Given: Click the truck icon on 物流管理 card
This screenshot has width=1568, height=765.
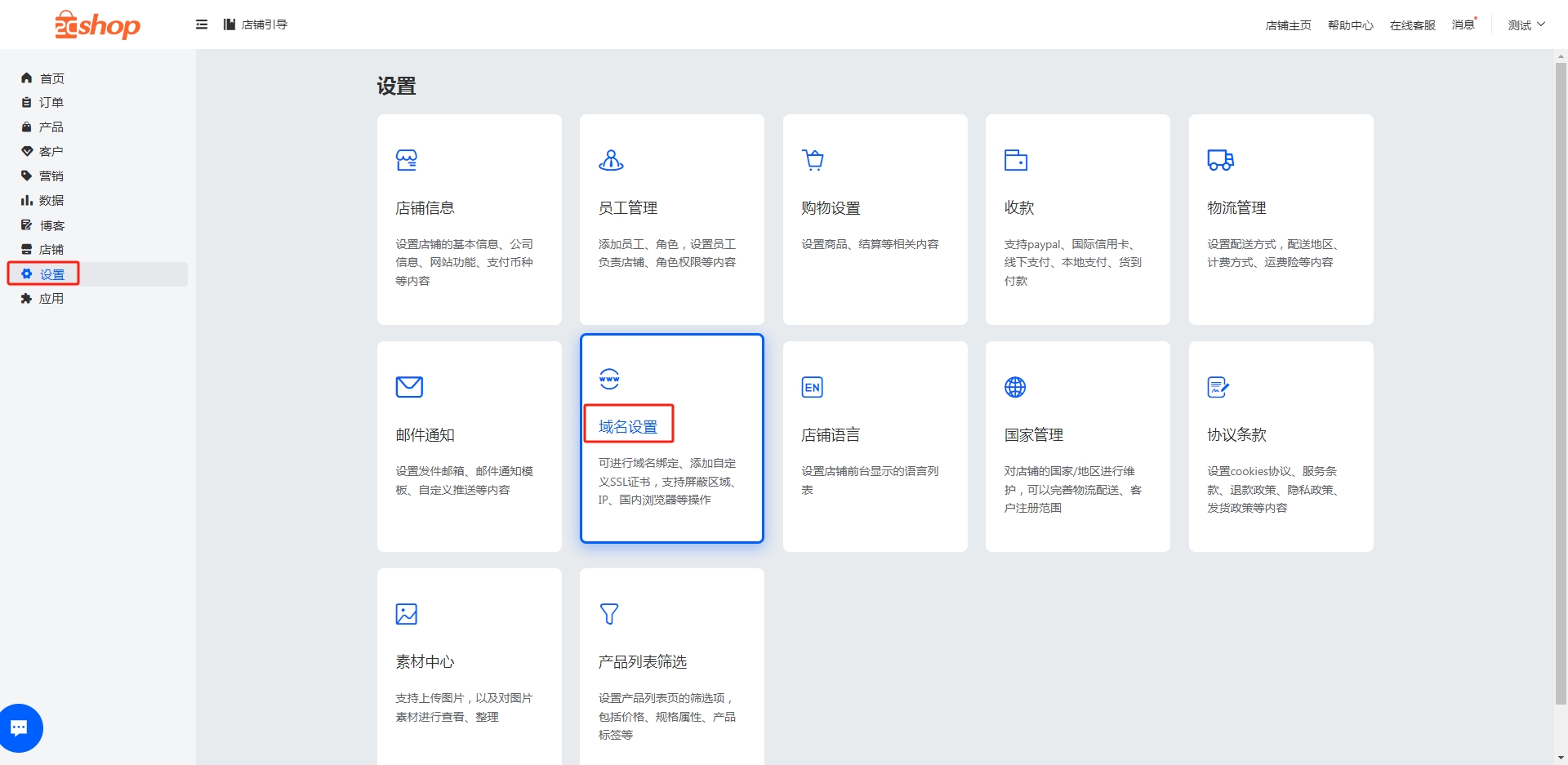Looking at the screenshot, I should (1221, 160).
